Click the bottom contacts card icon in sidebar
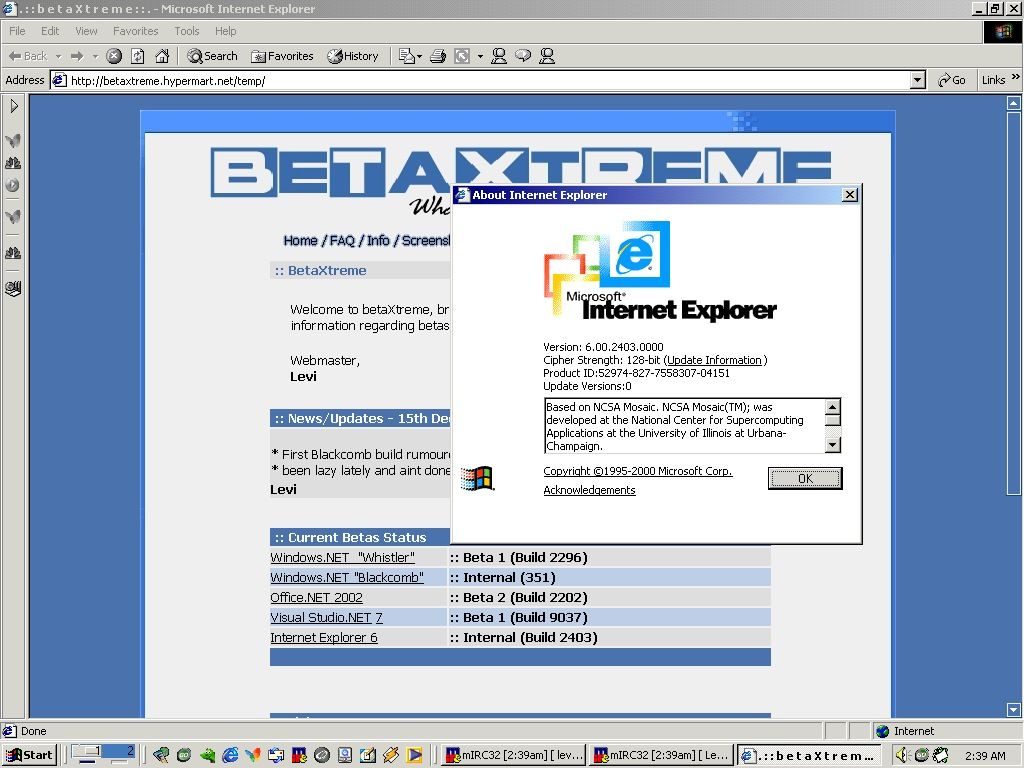1024x768 pixels. (12, 288)
